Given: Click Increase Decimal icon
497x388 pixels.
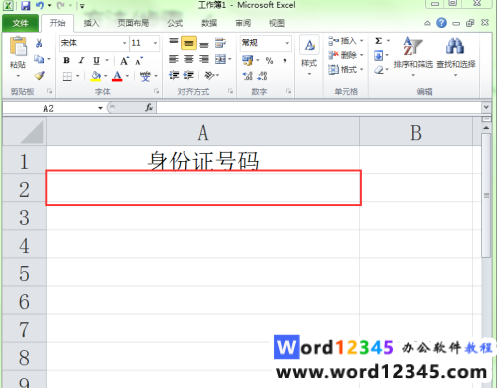Looking at the screenshot, I should 247,76.
